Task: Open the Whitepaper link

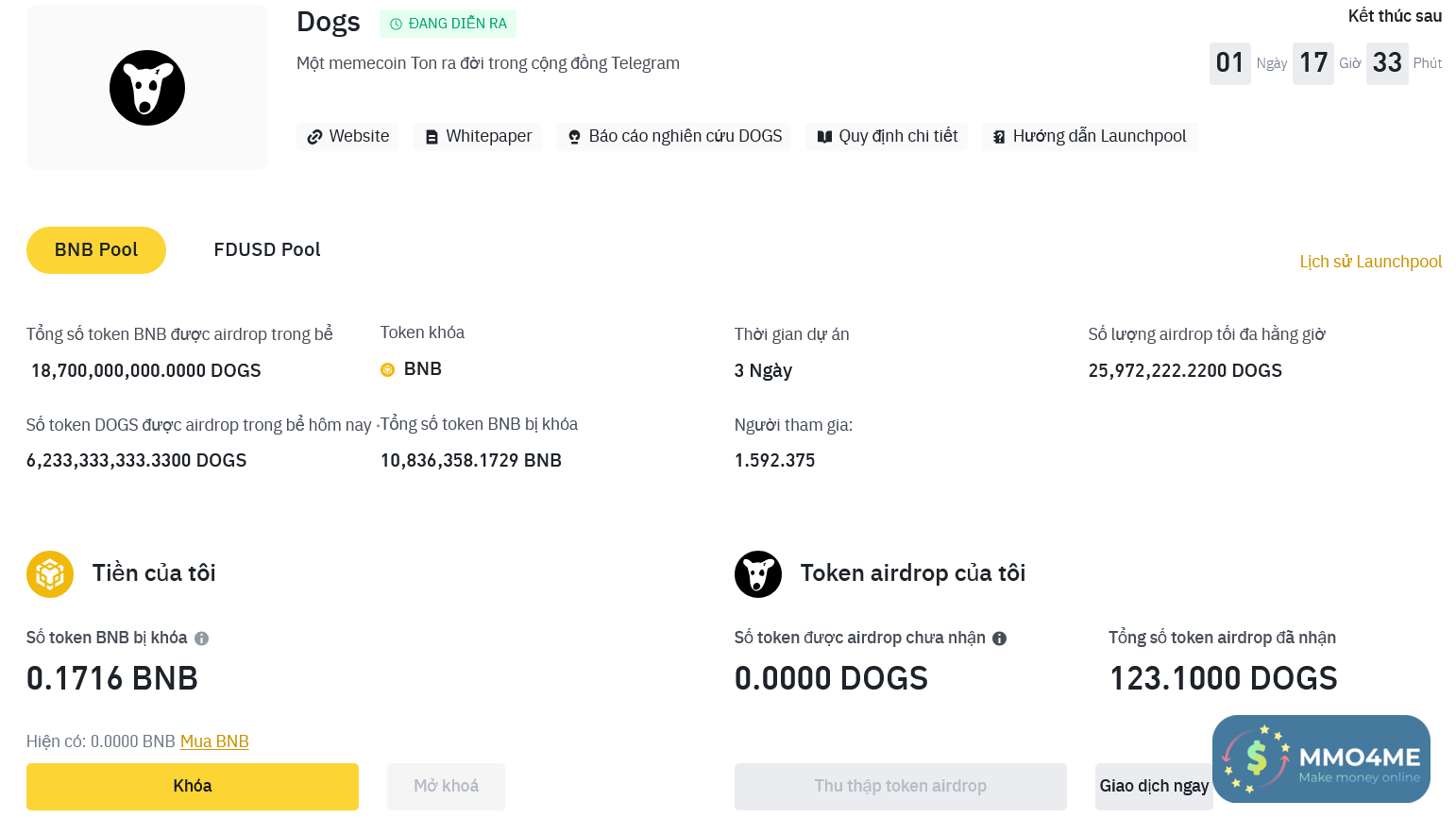Action: coord(478,136)
